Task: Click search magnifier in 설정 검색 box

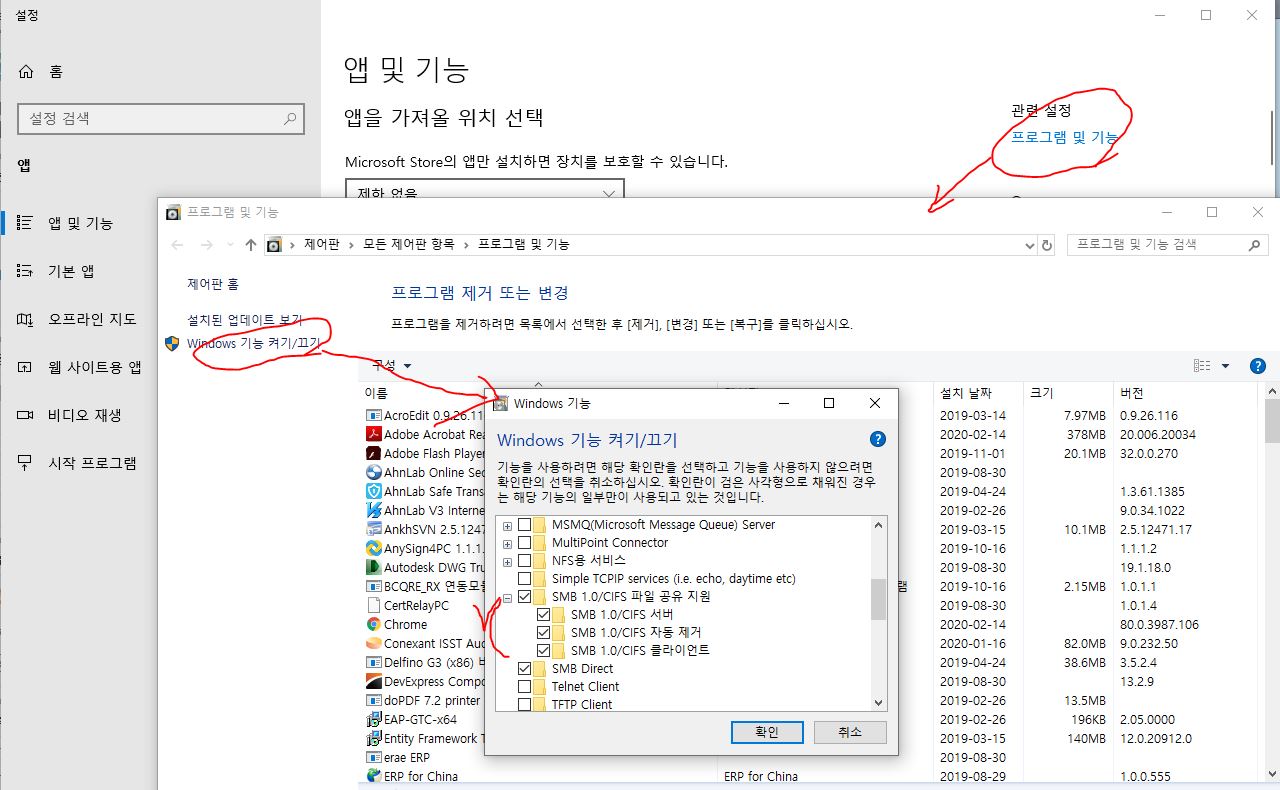Action: coord(290,118)
